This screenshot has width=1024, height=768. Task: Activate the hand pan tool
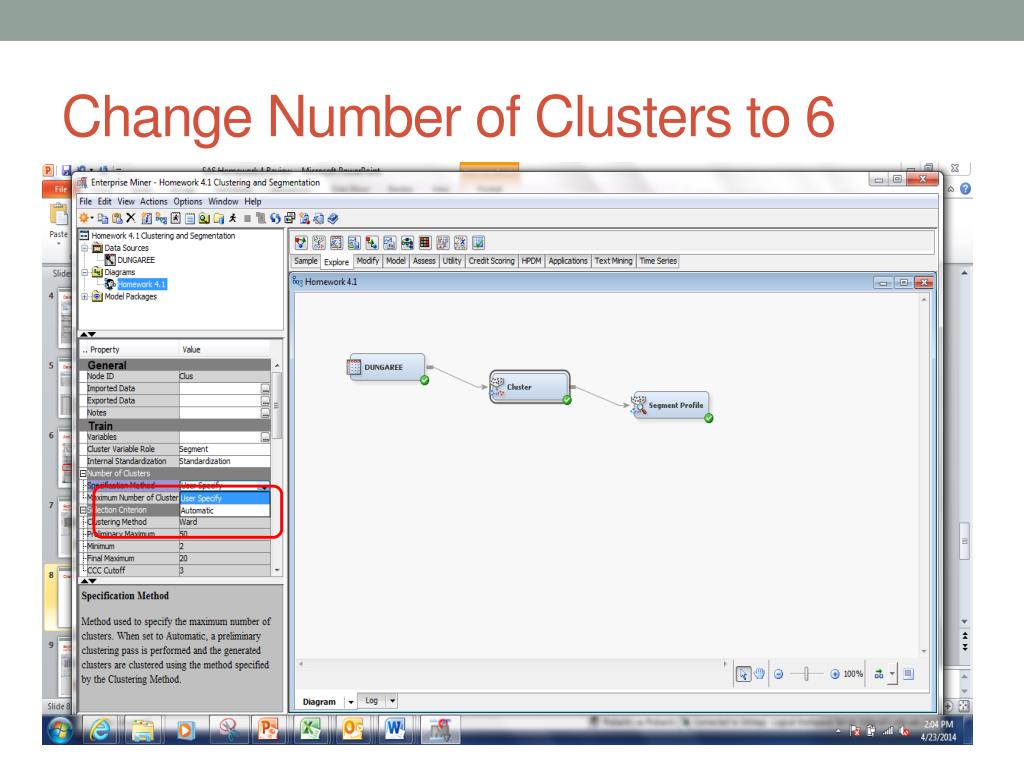760,673
